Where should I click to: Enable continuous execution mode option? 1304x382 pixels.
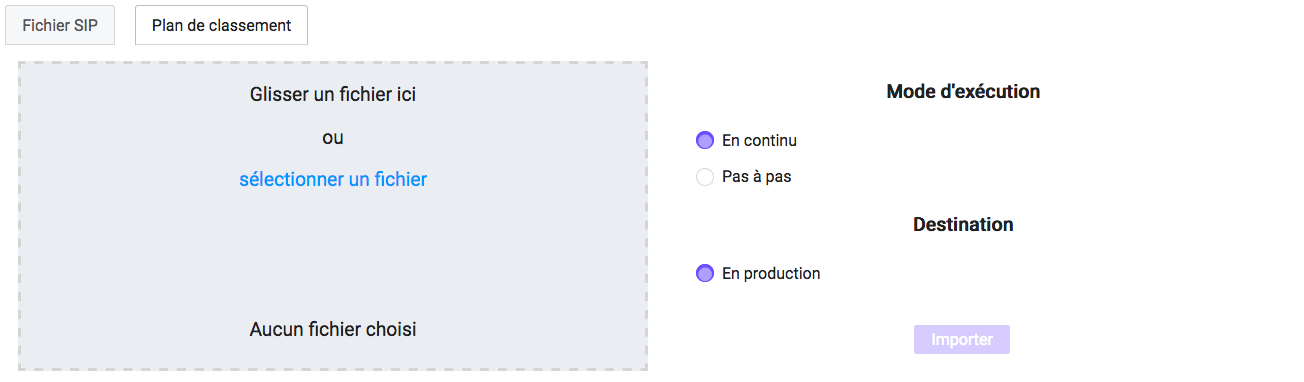coord(705,140)
